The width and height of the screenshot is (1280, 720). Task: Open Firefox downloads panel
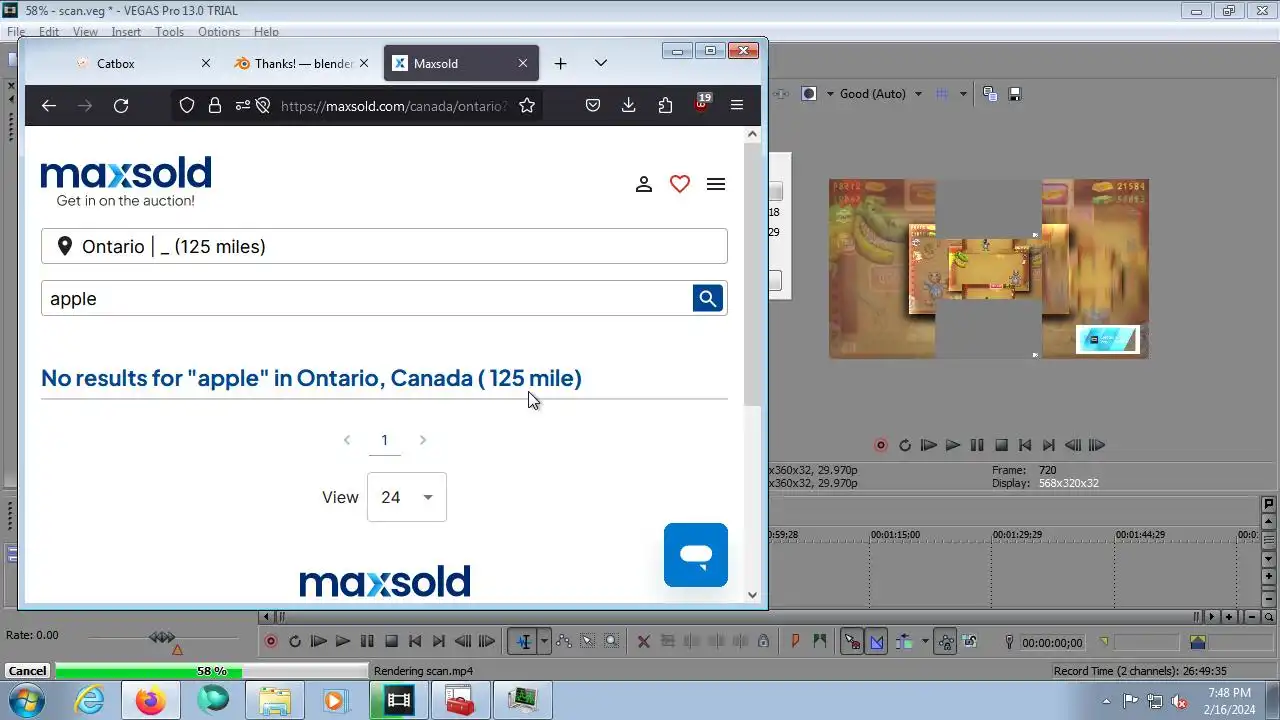[x=629, y=105]
